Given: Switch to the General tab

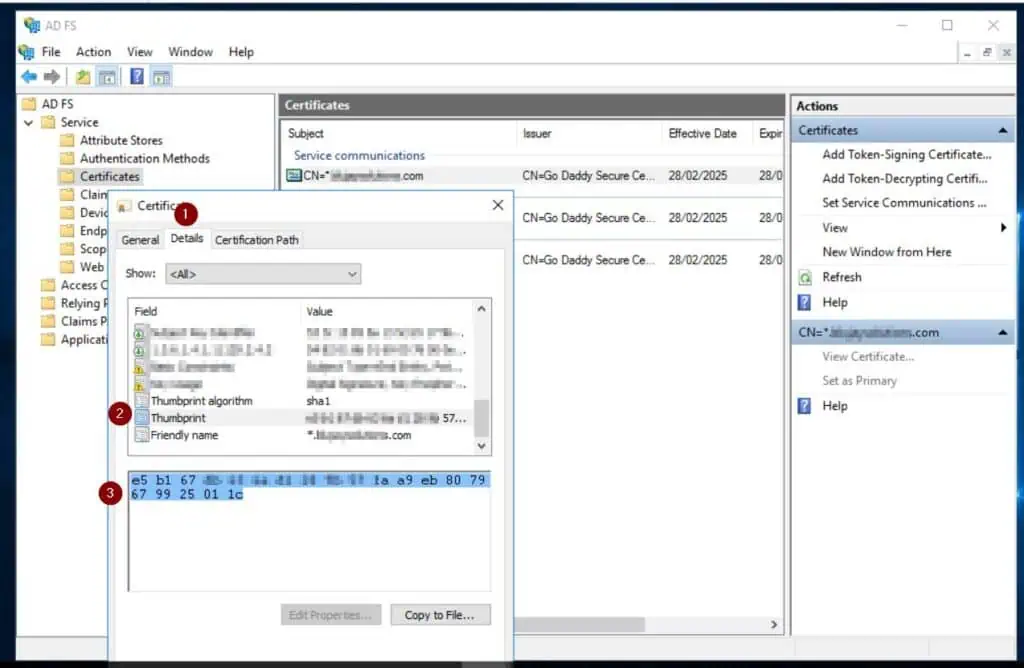Looking at the screenshot, I should coord(140,240).
